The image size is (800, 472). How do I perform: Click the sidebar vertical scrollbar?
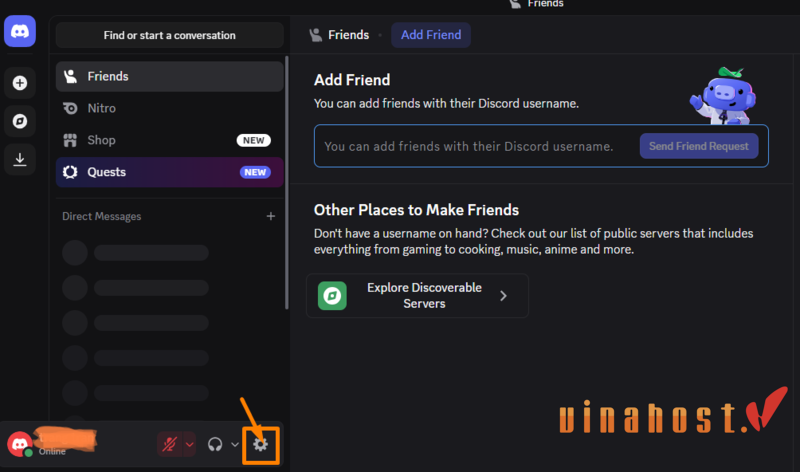(x=286, y=182)
